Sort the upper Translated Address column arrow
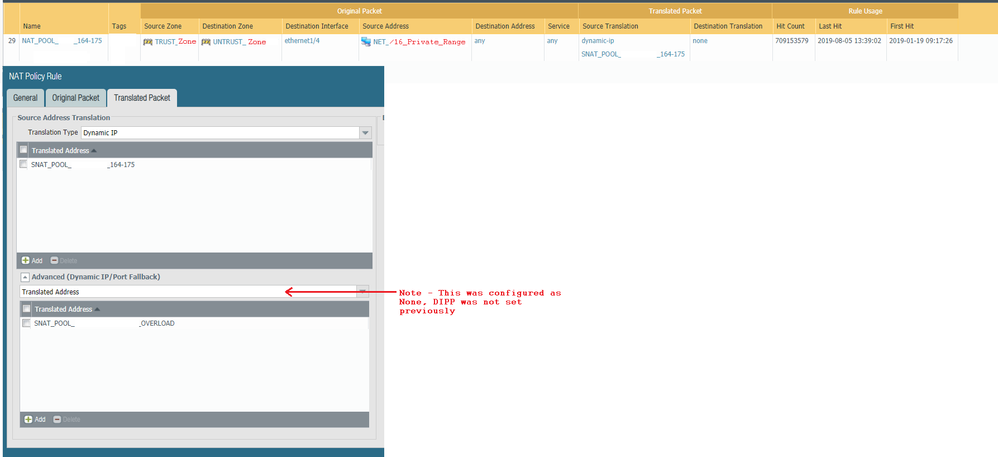 [x=93, y=150]
